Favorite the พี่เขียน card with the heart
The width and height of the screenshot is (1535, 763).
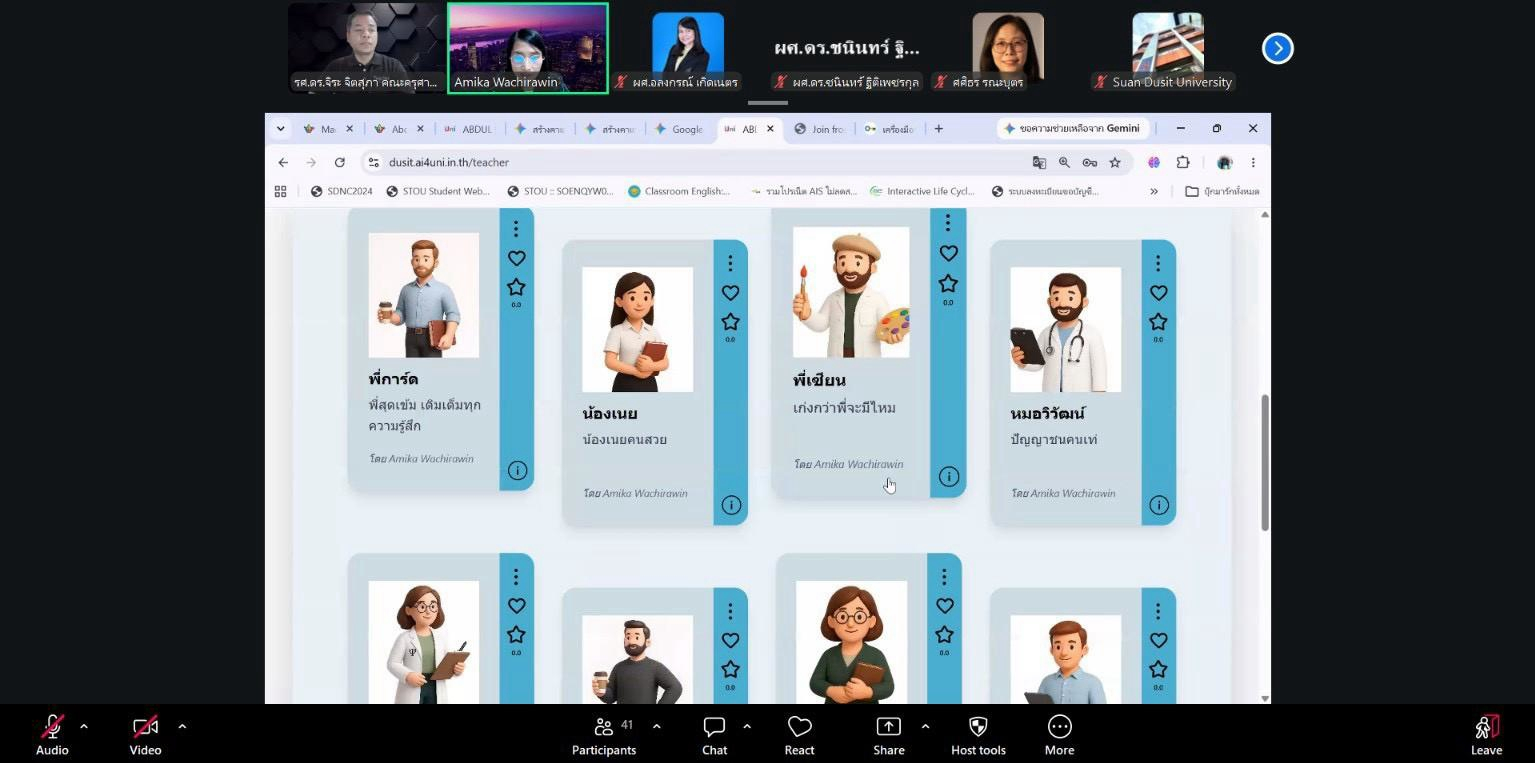[948, 254]
